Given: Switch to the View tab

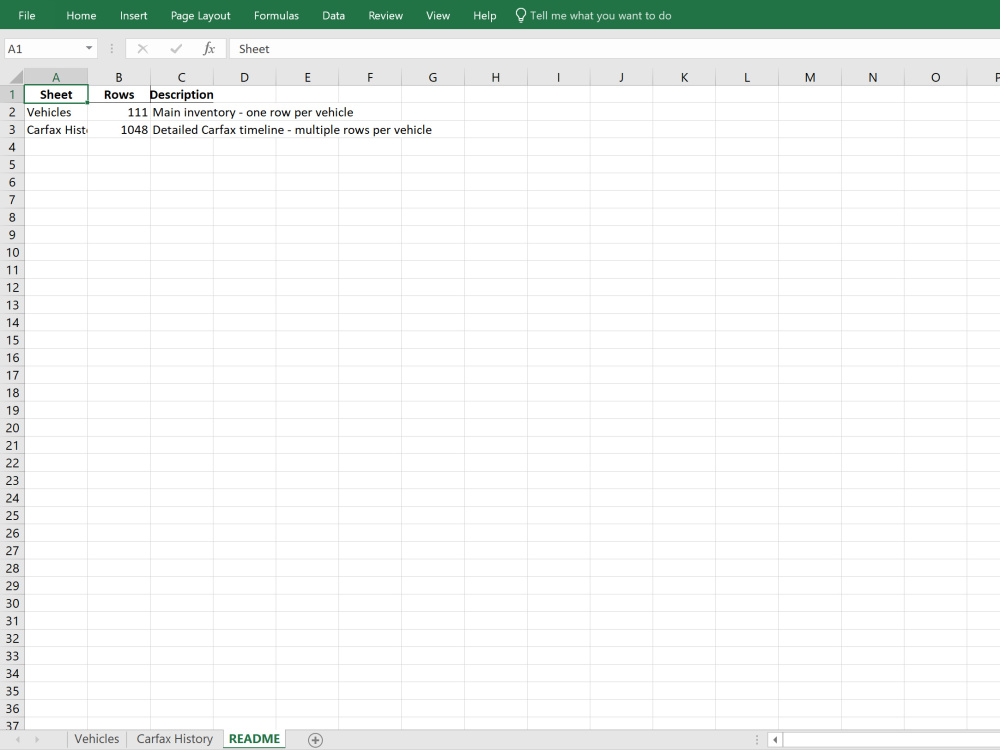Looking at the screenshot, I should click(x=438, y=15).
